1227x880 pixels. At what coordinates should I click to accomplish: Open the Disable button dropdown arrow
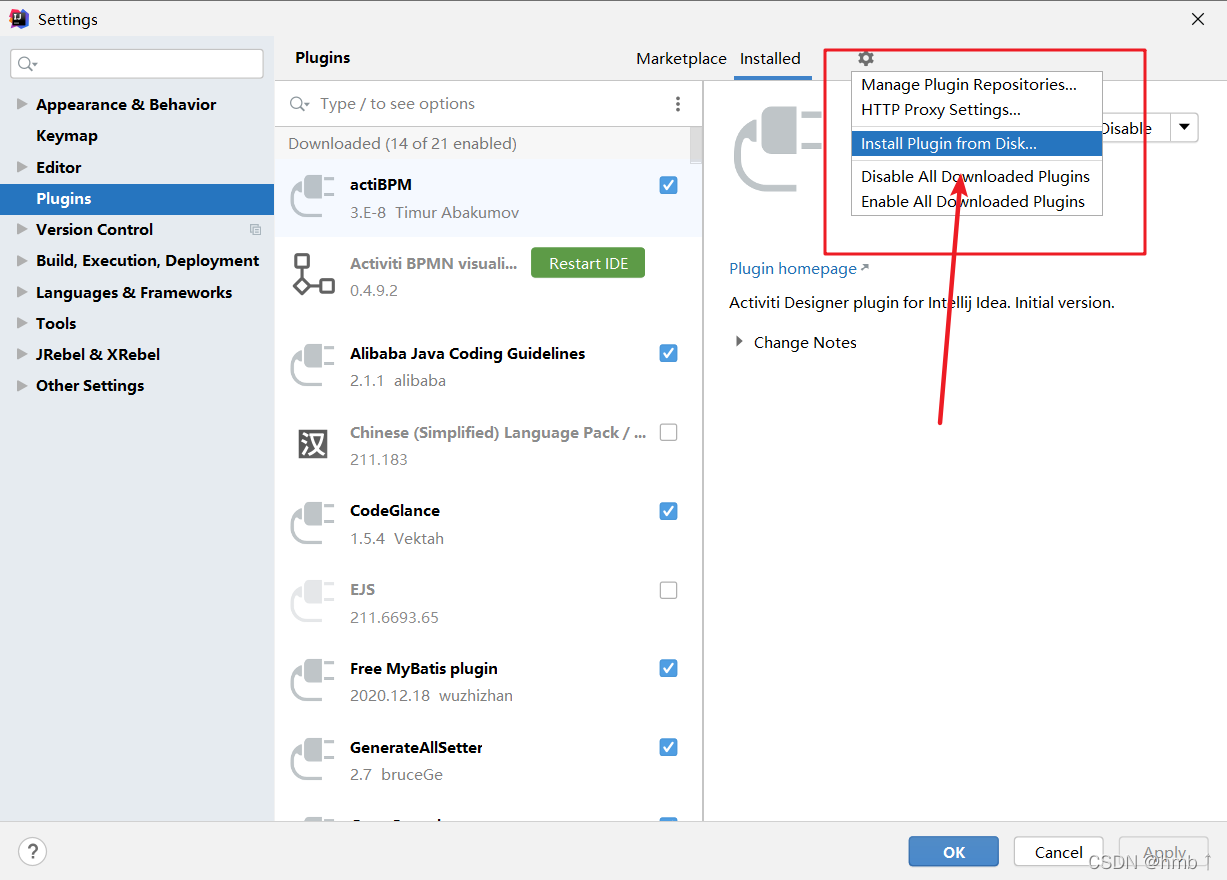click(1184, 127)
